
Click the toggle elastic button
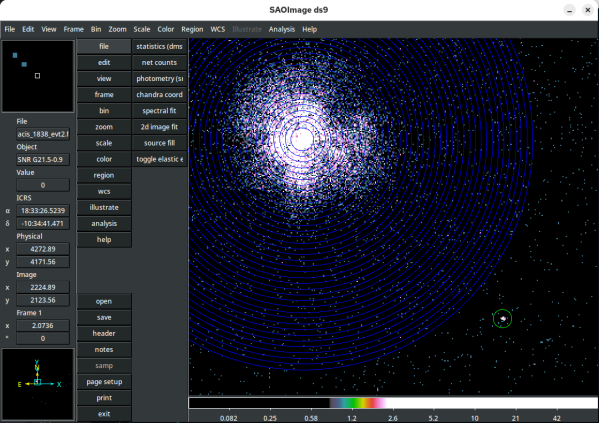coord(159,159)
